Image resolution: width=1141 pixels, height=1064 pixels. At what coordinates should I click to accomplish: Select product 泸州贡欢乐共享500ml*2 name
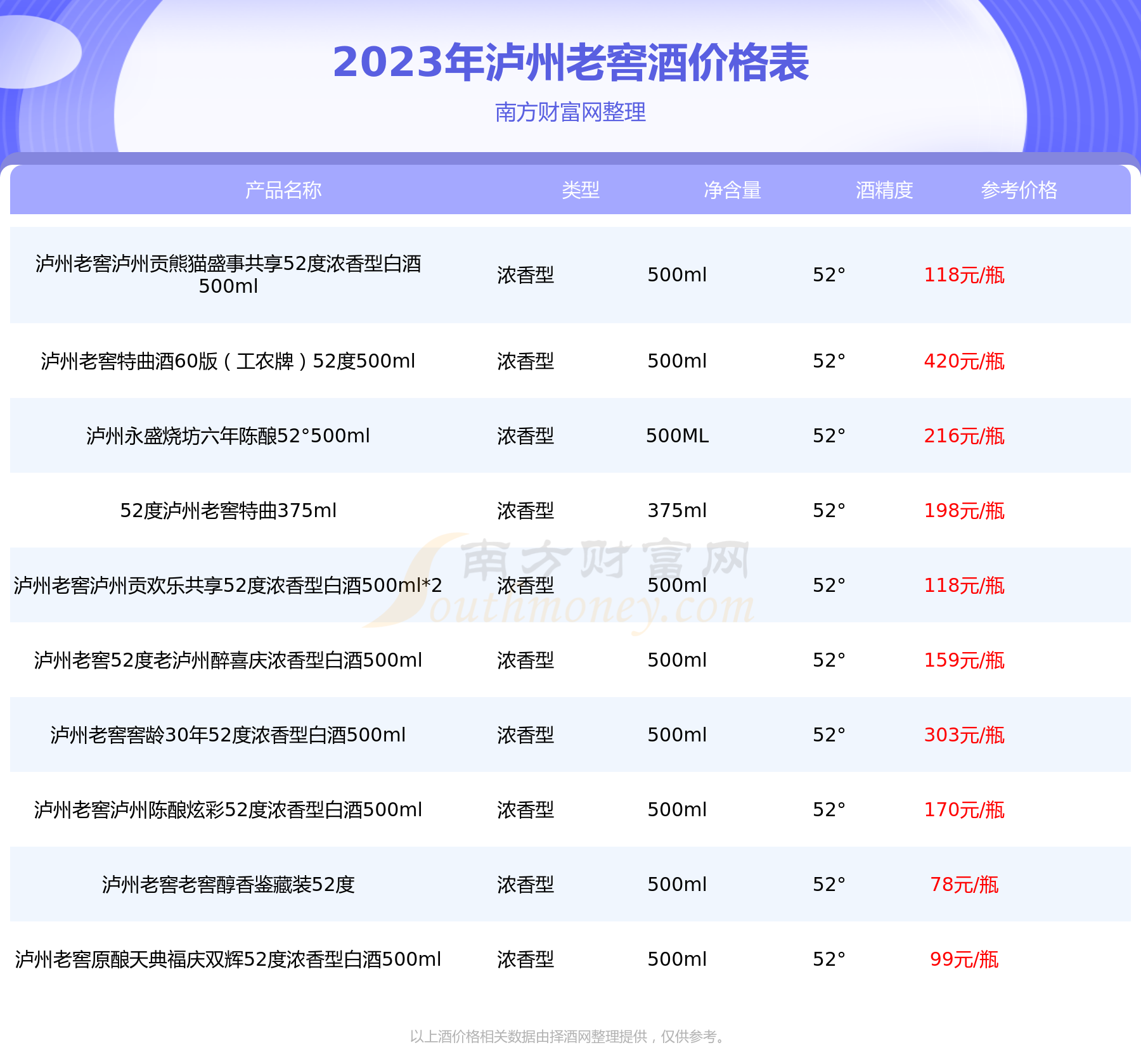tap(228, 586)
